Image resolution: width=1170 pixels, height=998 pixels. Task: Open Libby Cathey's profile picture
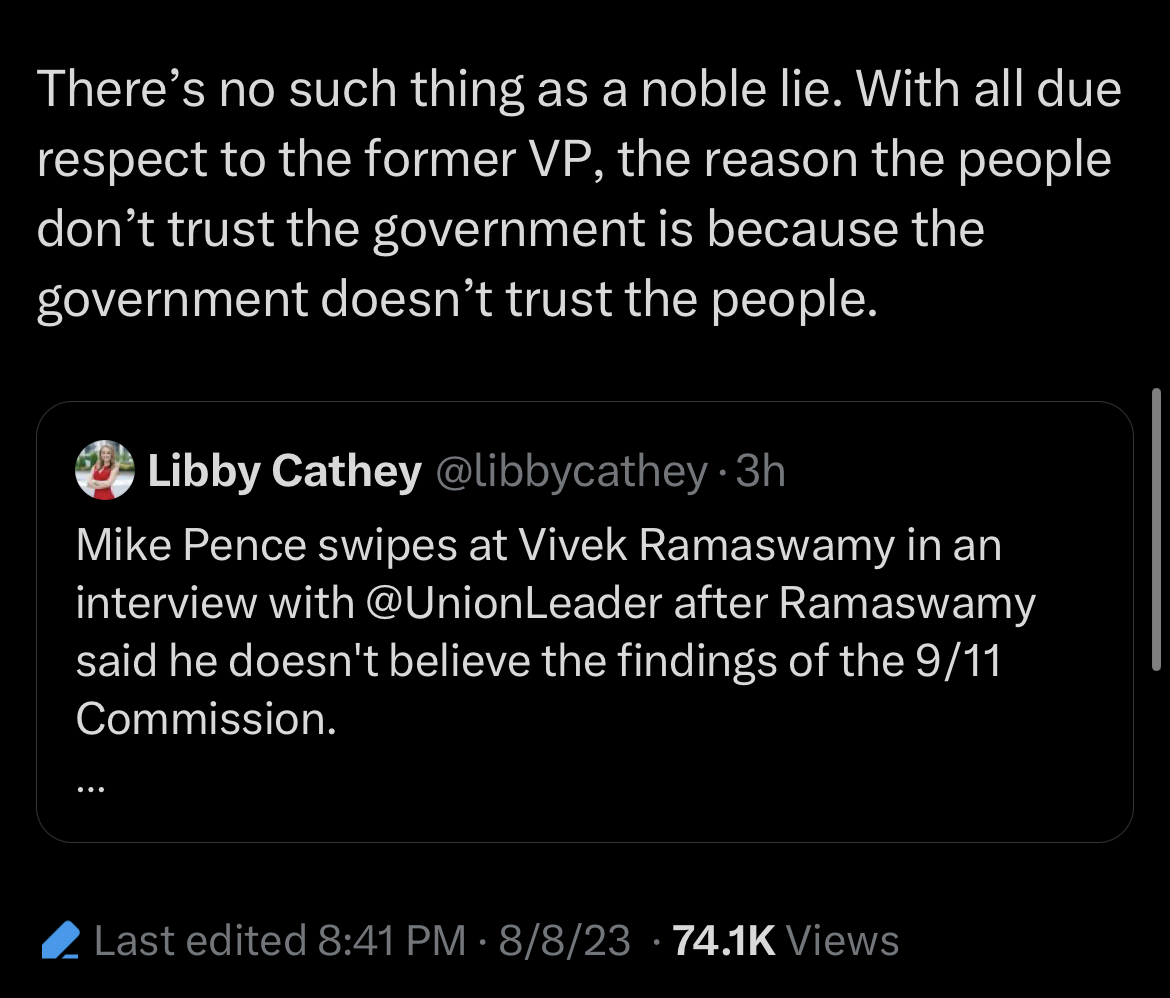coord(104,470)
